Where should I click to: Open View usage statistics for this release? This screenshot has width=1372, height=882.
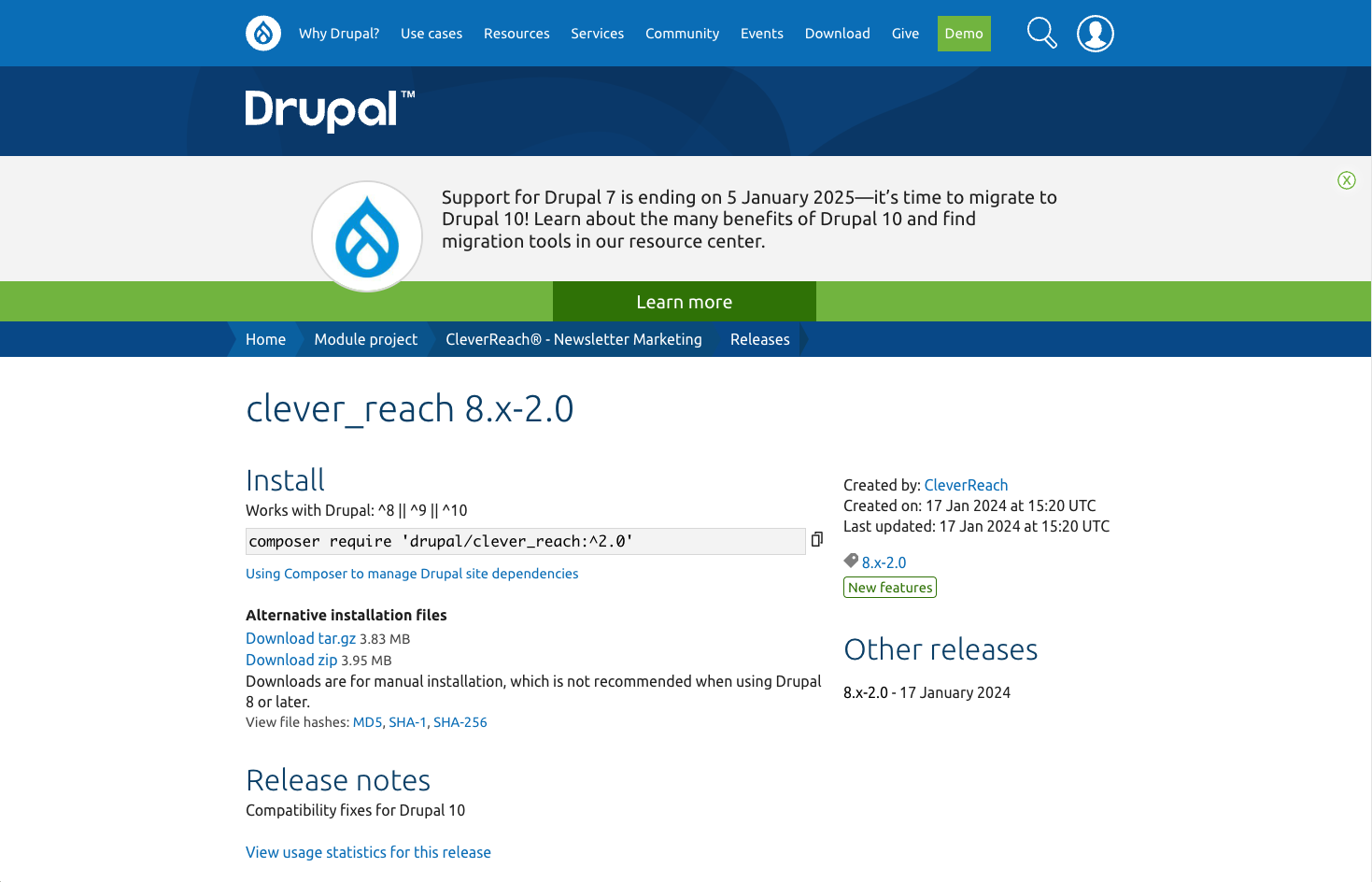[368, 852]
